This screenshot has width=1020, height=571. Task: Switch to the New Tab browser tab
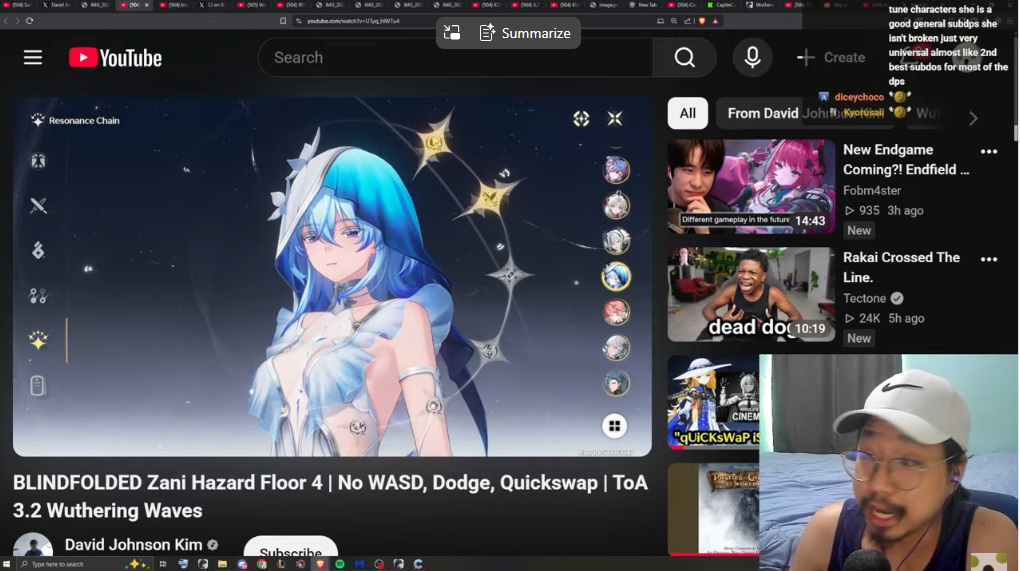click(x=643, y=5)
